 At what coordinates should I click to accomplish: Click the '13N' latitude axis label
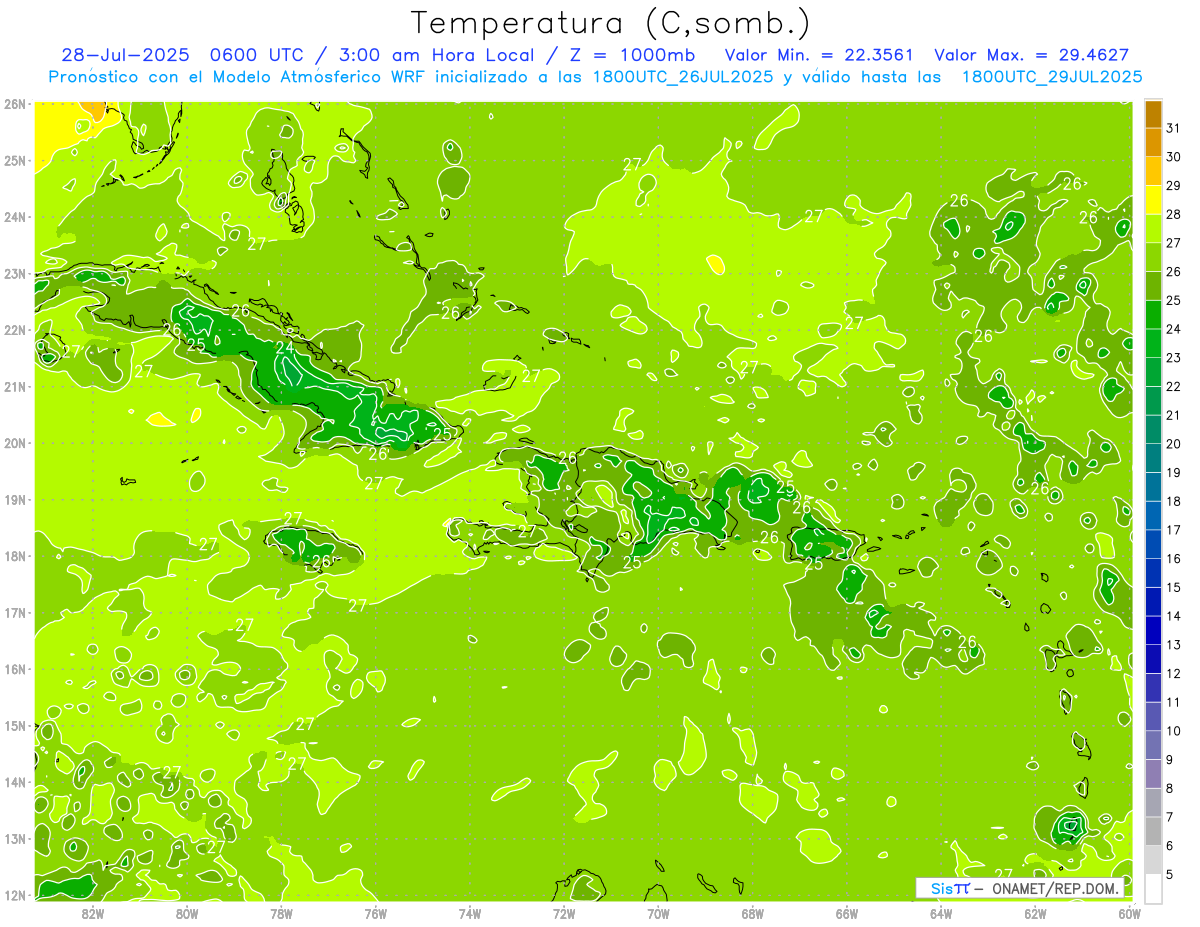15,839
